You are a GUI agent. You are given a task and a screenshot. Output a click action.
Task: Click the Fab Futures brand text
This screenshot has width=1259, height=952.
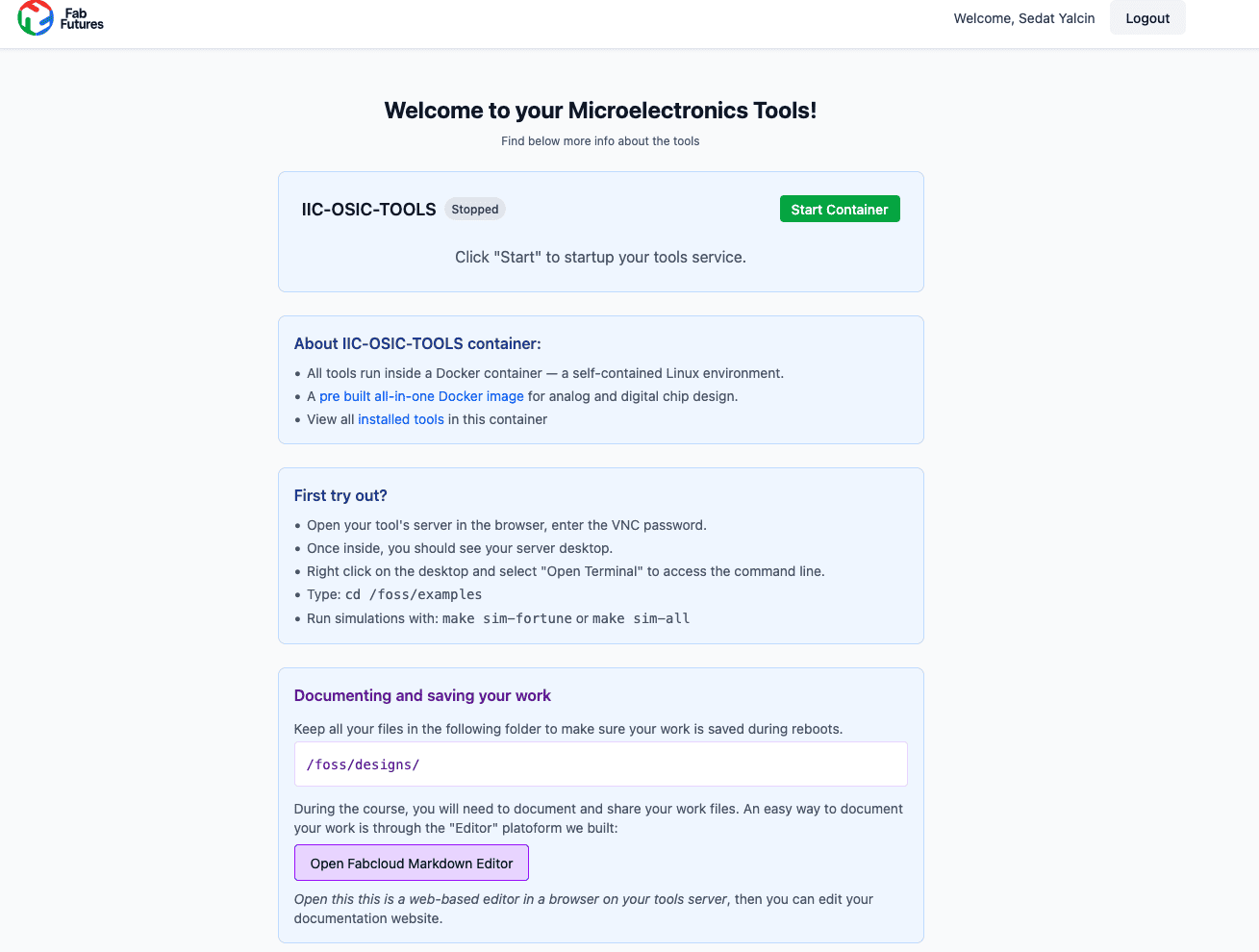[x=82, y=18]
